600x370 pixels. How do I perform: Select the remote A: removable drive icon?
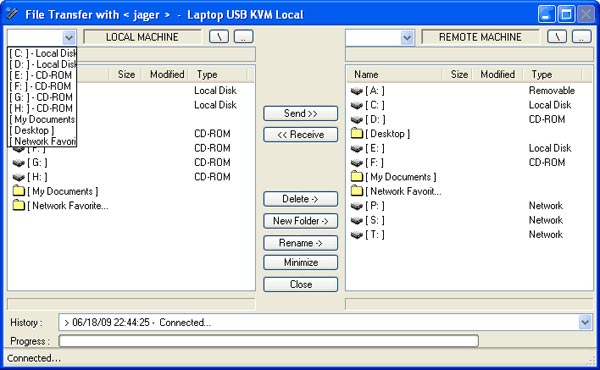(357, 91)
